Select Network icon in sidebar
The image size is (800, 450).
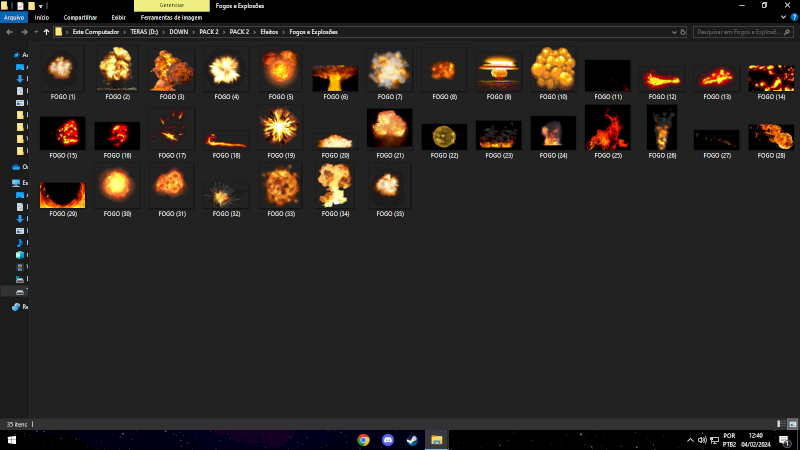coord(16,307)
